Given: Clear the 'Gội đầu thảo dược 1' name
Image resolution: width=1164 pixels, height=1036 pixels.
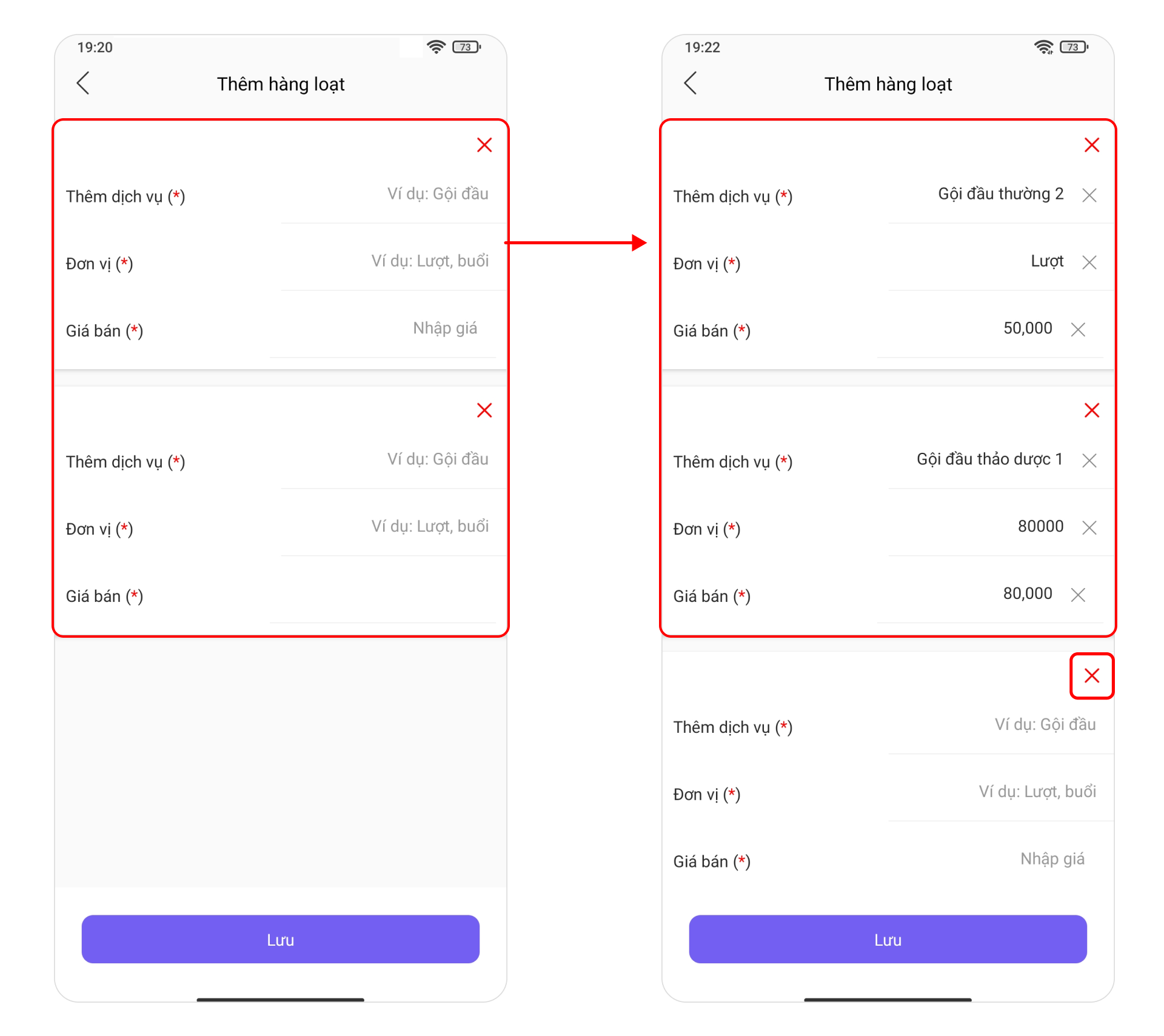Looking at the screenshot, I should point(1089,461).
